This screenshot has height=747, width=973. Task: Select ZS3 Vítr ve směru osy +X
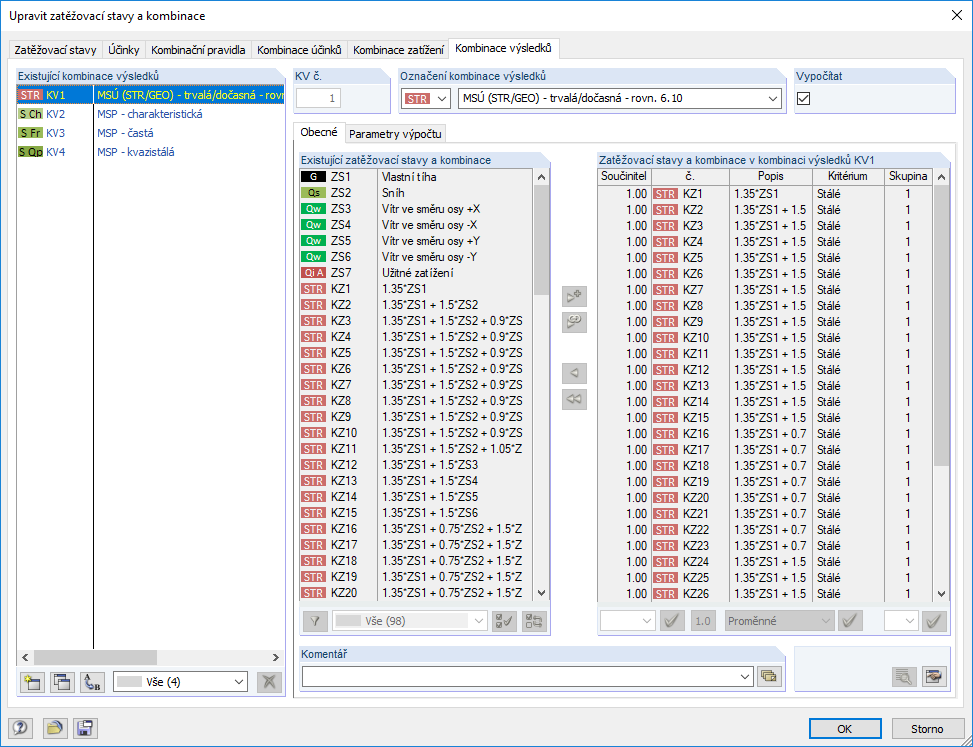click(416, 209)
